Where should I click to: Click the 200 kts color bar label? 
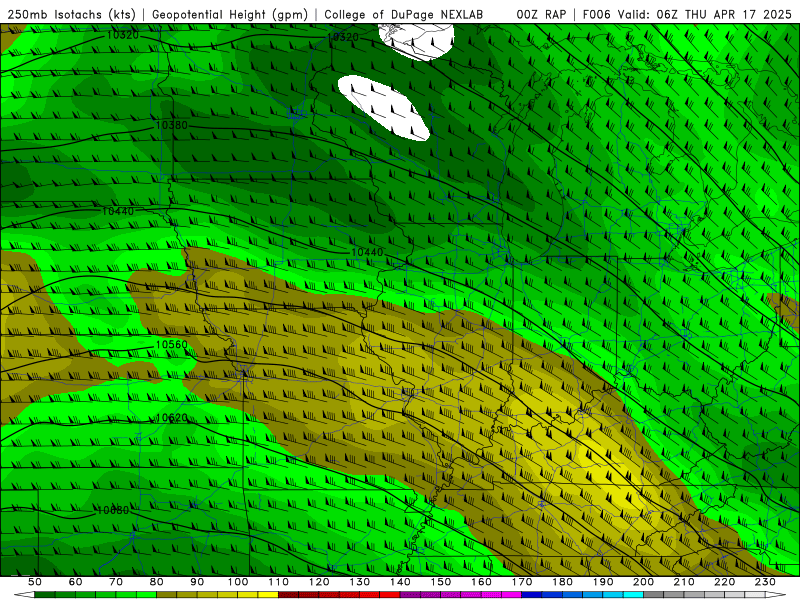(x=644, y=582)
